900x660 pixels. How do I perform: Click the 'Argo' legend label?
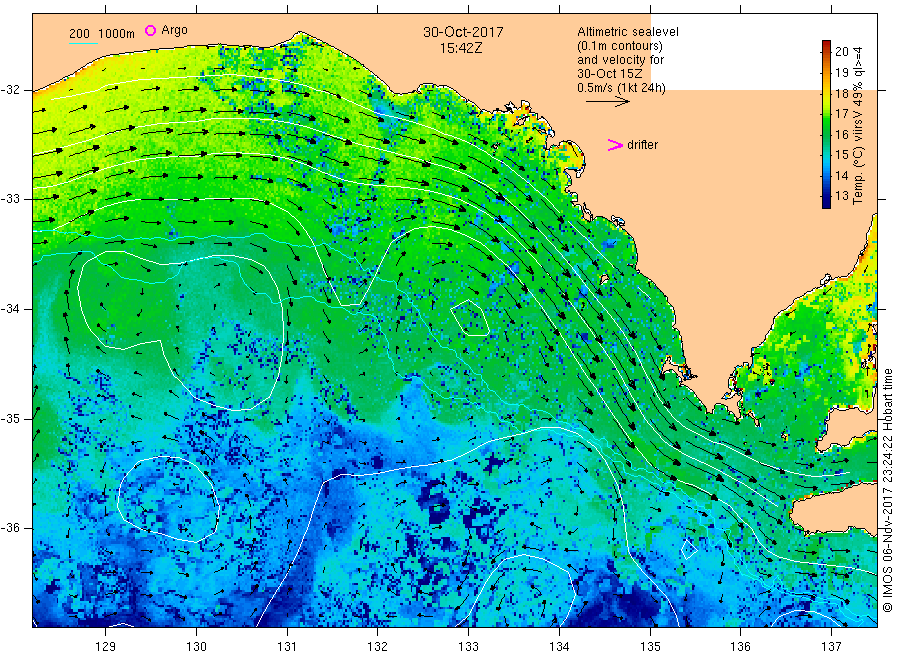(174, 30)
